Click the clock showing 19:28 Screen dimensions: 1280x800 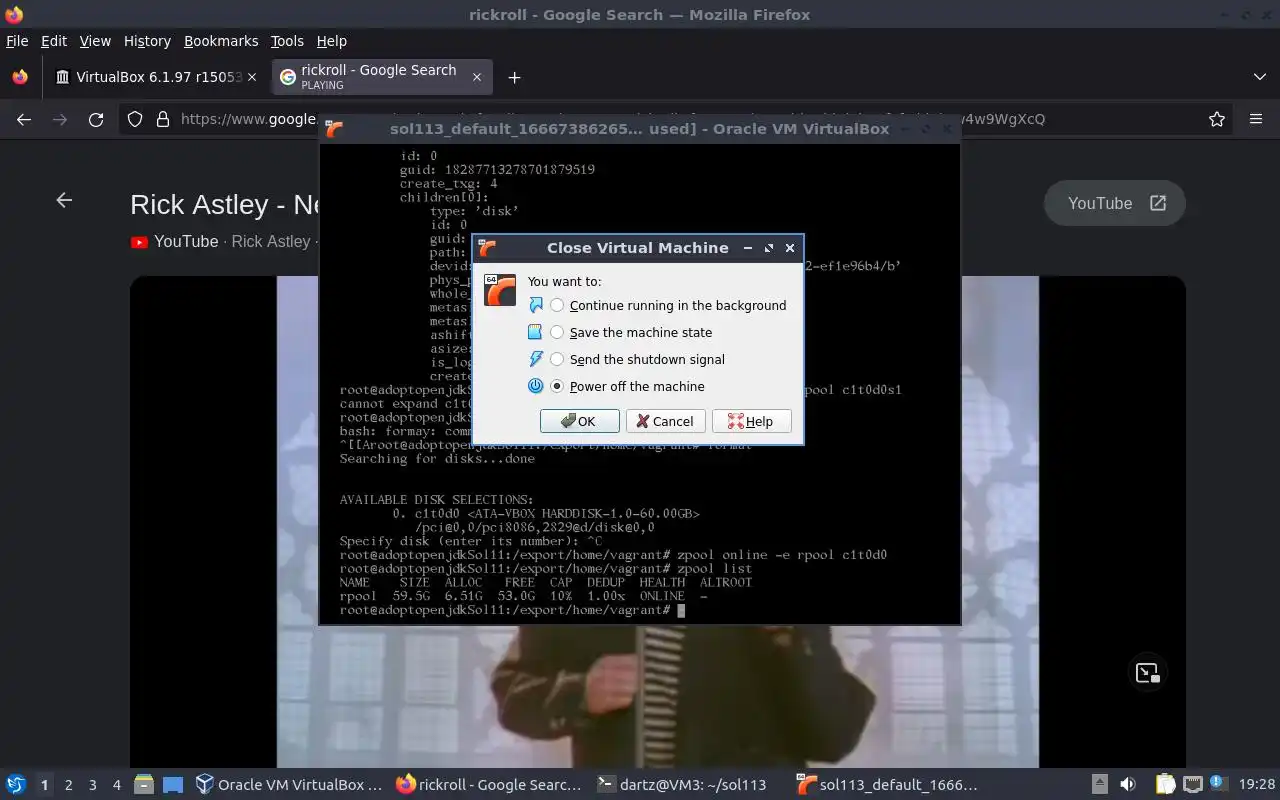[1257, 785]
